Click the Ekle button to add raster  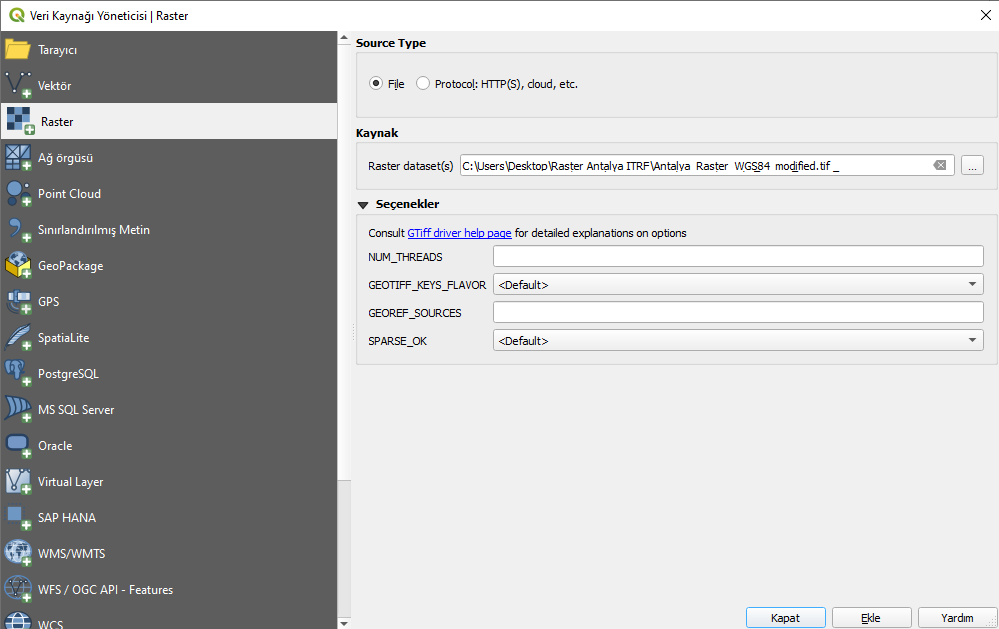coord(871,618)
